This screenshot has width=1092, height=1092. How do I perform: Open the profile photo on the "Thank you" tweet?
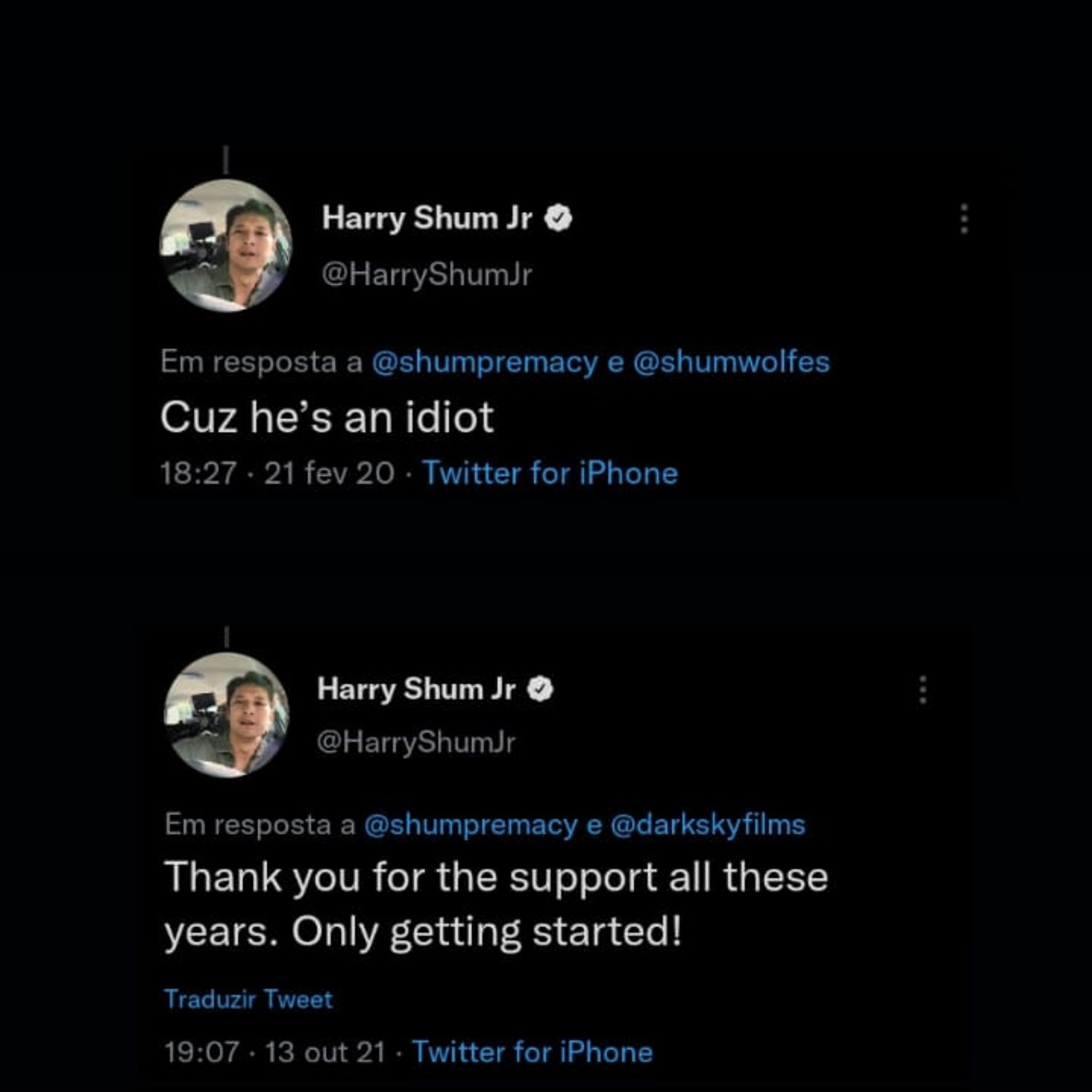[x=227, y=715]
